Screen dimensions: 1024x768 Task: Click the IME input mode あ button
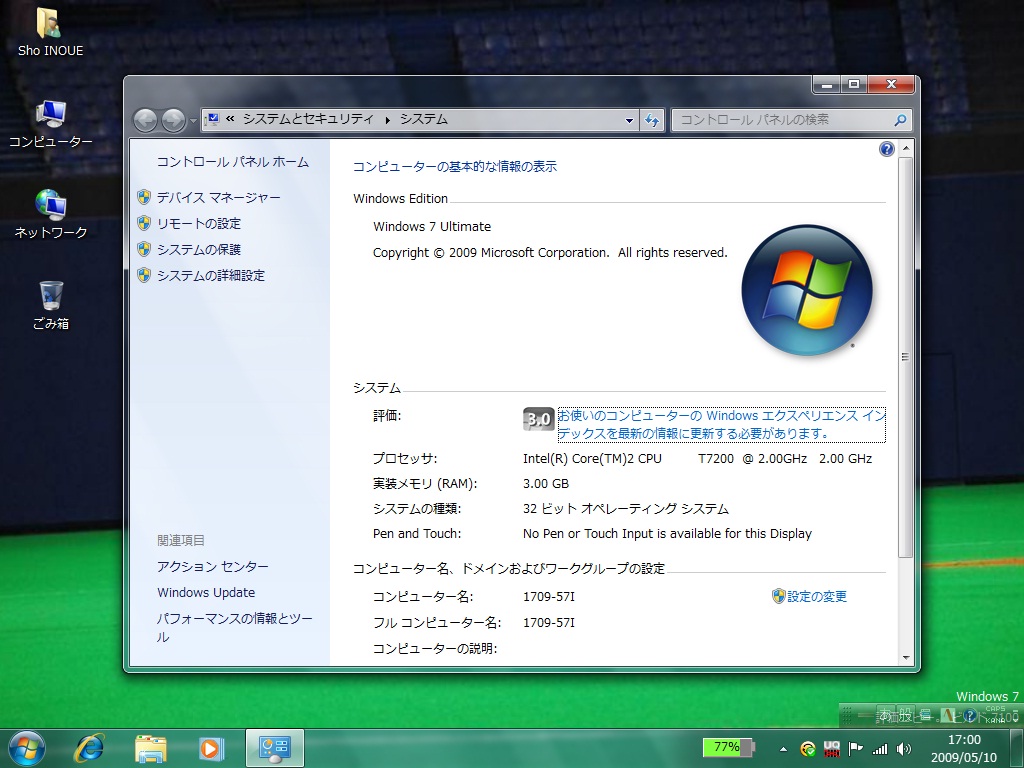tap(886, 715)
